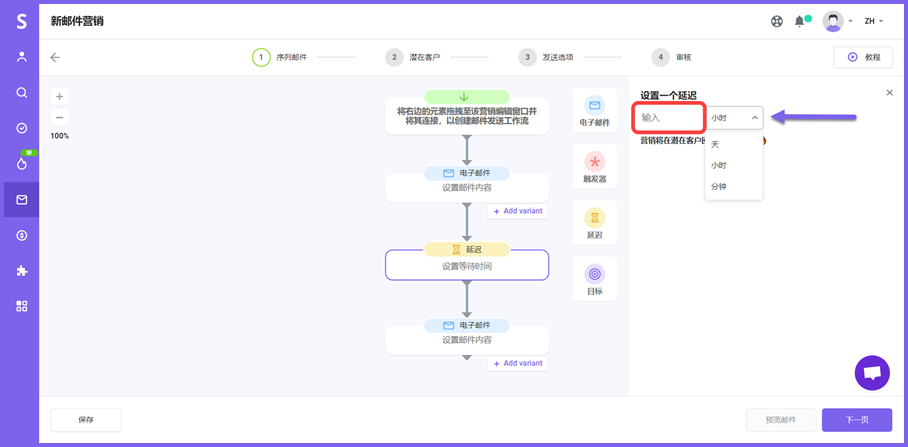Image resolution: width=908 pixels, height=447 pixels.
Task: Pick the 目标 goal element tile
Action: (x=595, y=279)
